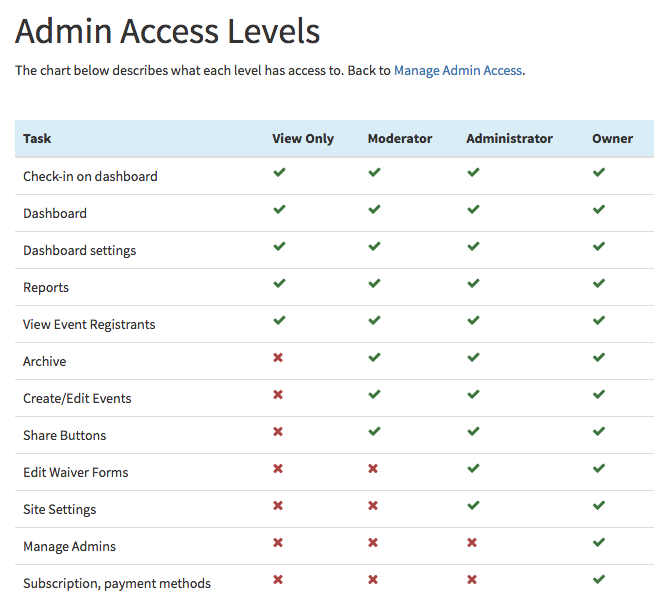Click the Admin Access Levels page heading
666x611 pixels.
(167, 31)
